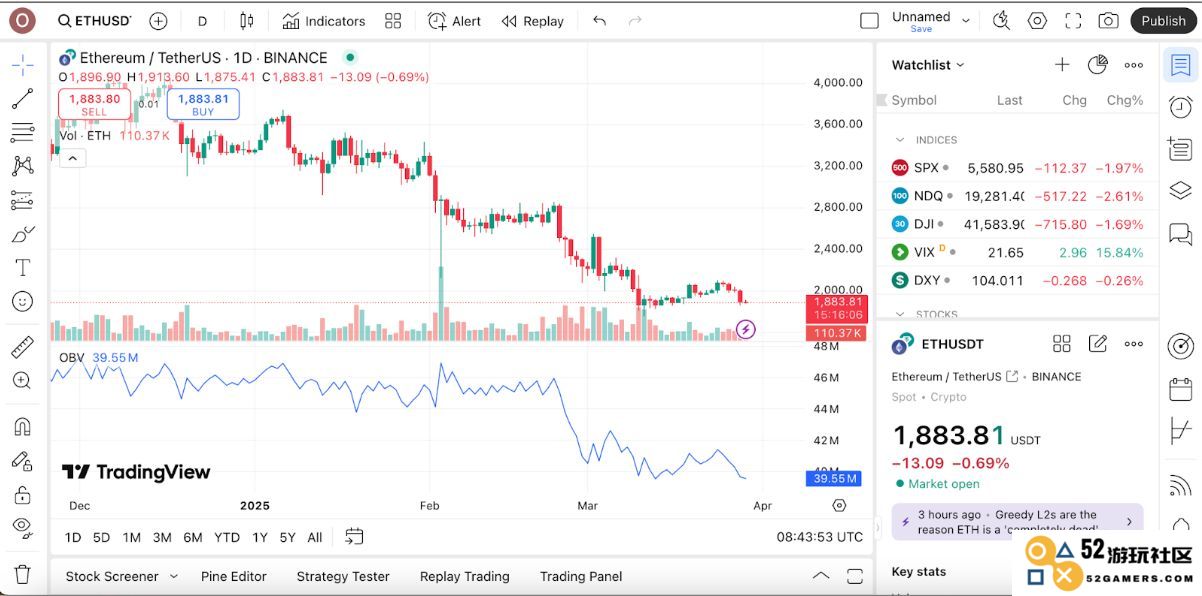Open the Stock Screener dropdown arrow
Screen dimensions: 1202x596
tap(174, 576)
